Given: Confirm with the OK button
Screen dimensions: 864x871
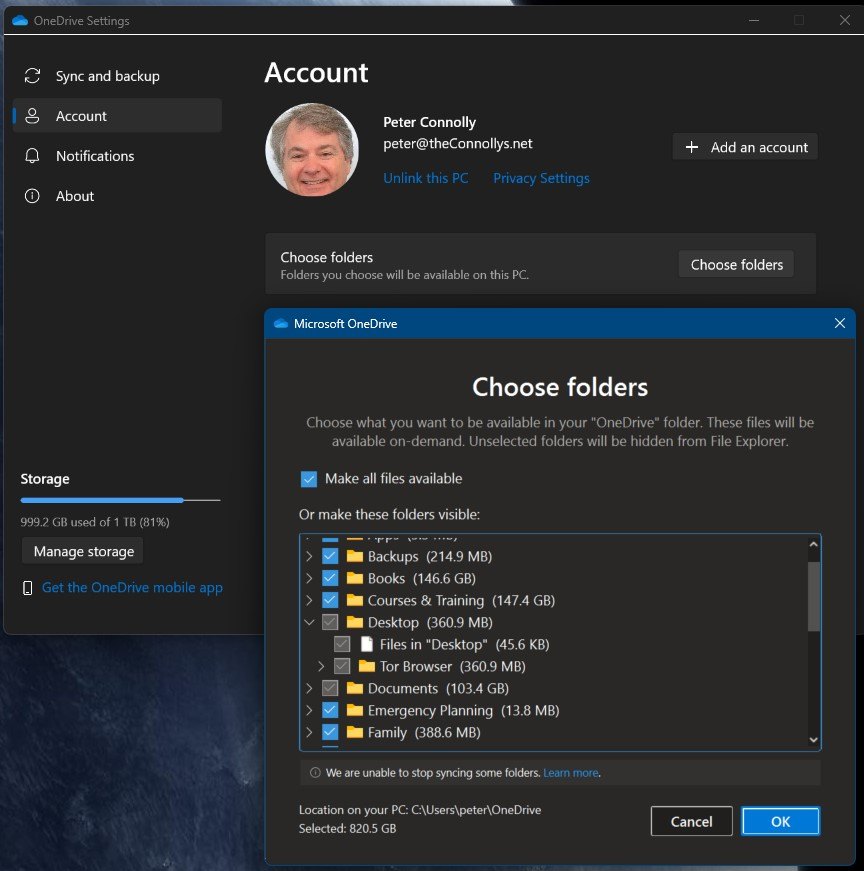Looking at the screenshot, I should pos(780,821).
